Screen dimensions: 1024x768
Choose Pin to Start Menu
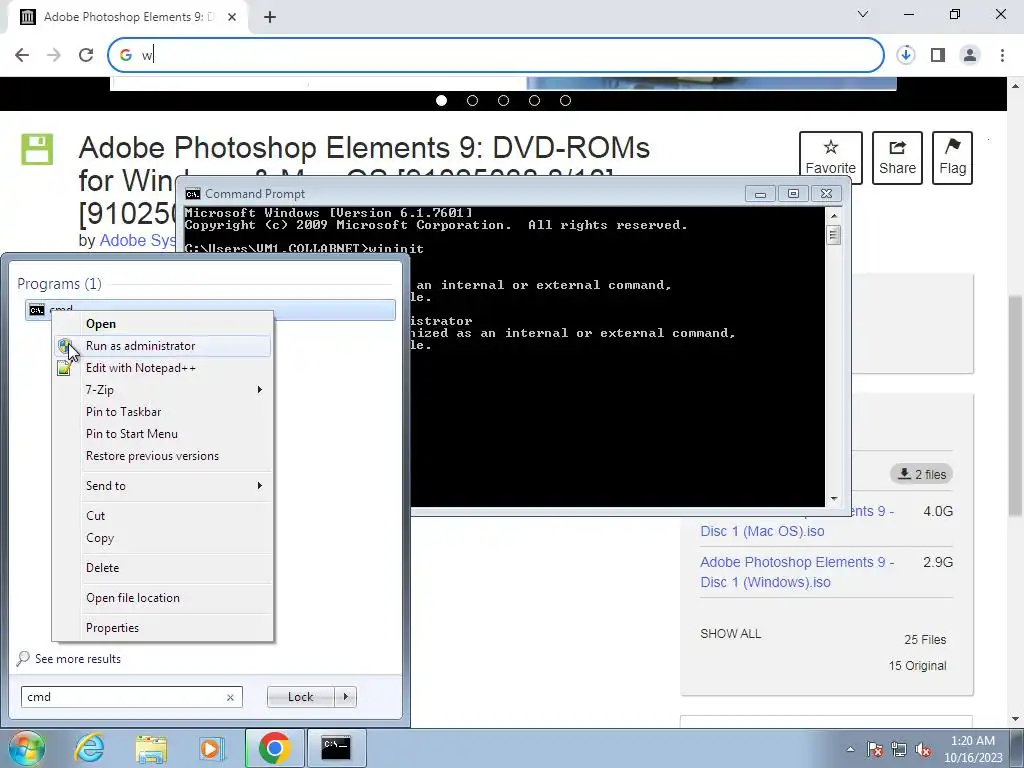coord(162,434)
